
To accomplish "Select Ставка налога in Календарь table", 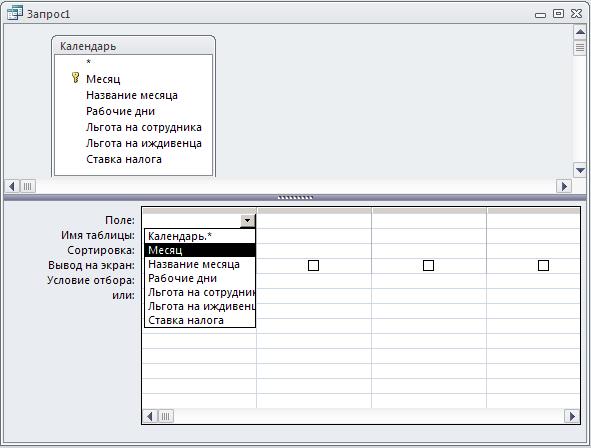I will click(124, 159).
